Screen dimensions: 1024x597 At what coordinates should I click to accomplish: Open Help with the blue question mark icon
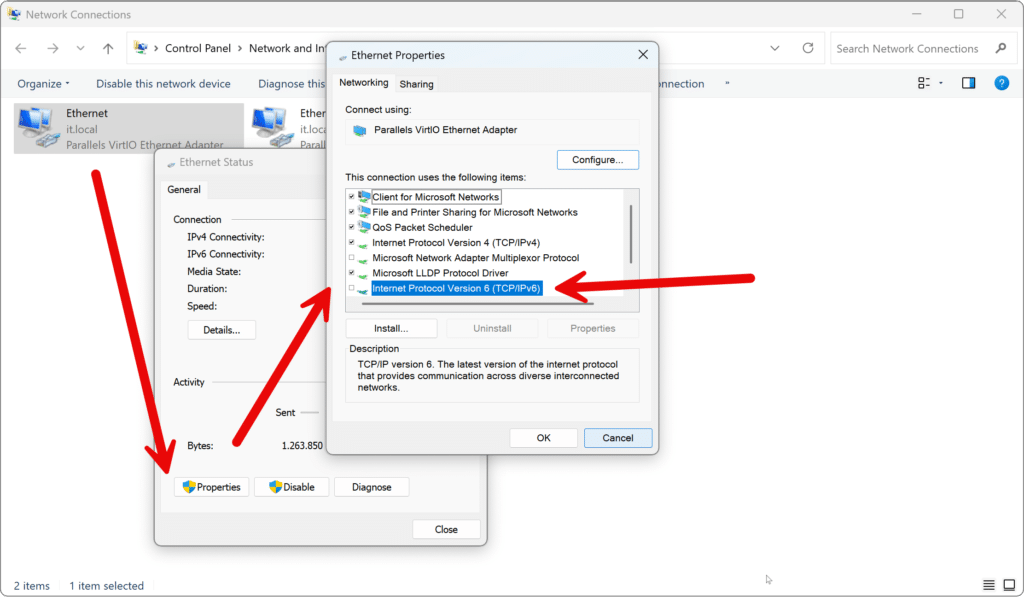click(1002, 83)
